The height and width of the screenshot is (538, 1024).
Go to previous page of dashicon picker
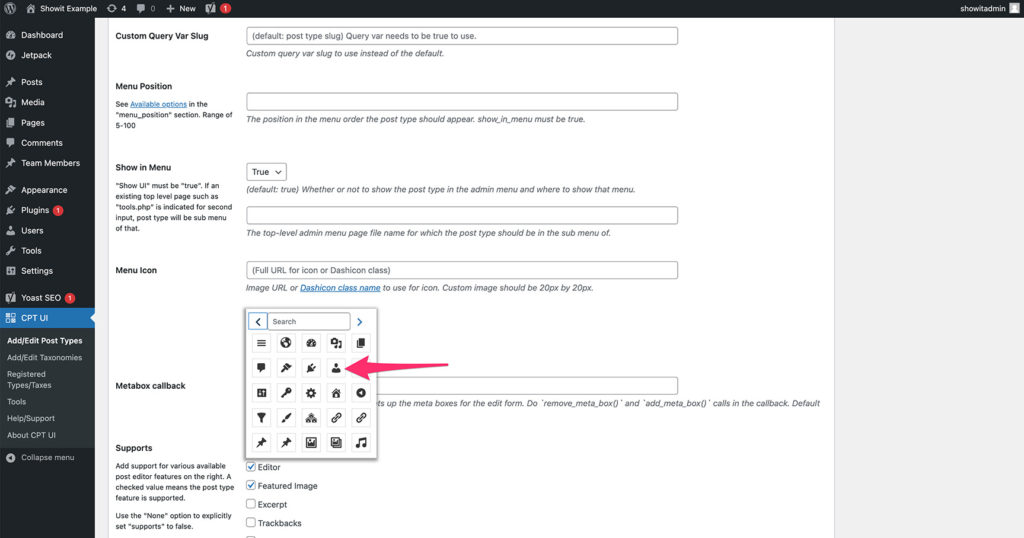(x=258, y=322)
